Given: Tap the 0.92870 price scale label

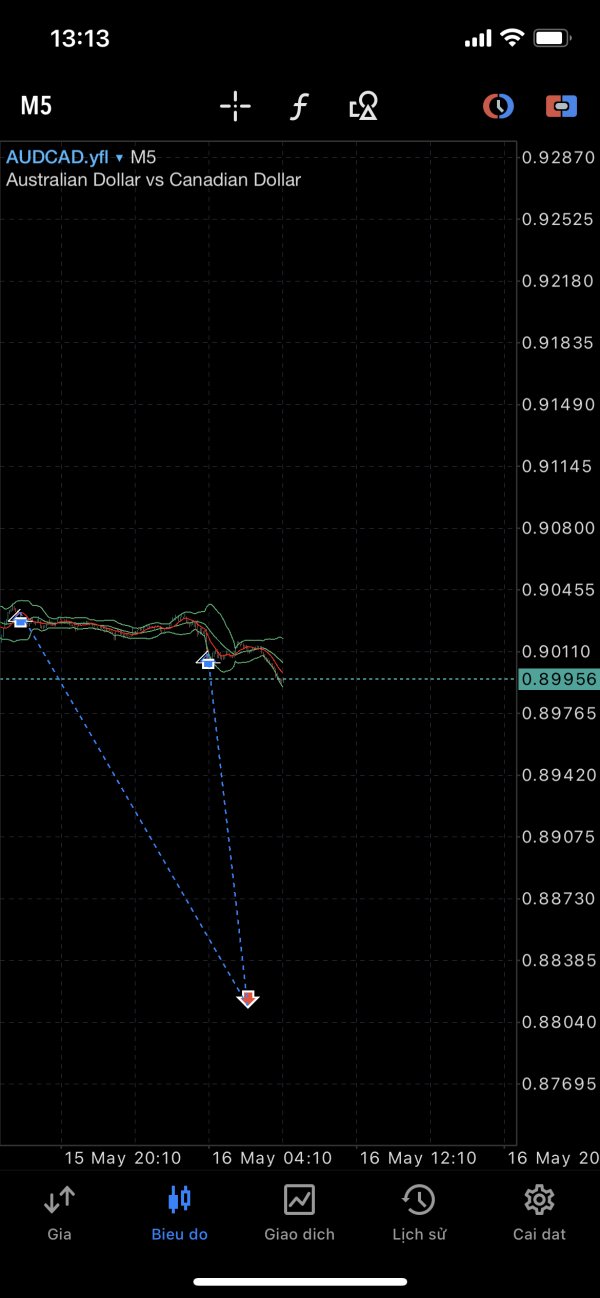Looking at the screenshot, I should tap(559, 157).
